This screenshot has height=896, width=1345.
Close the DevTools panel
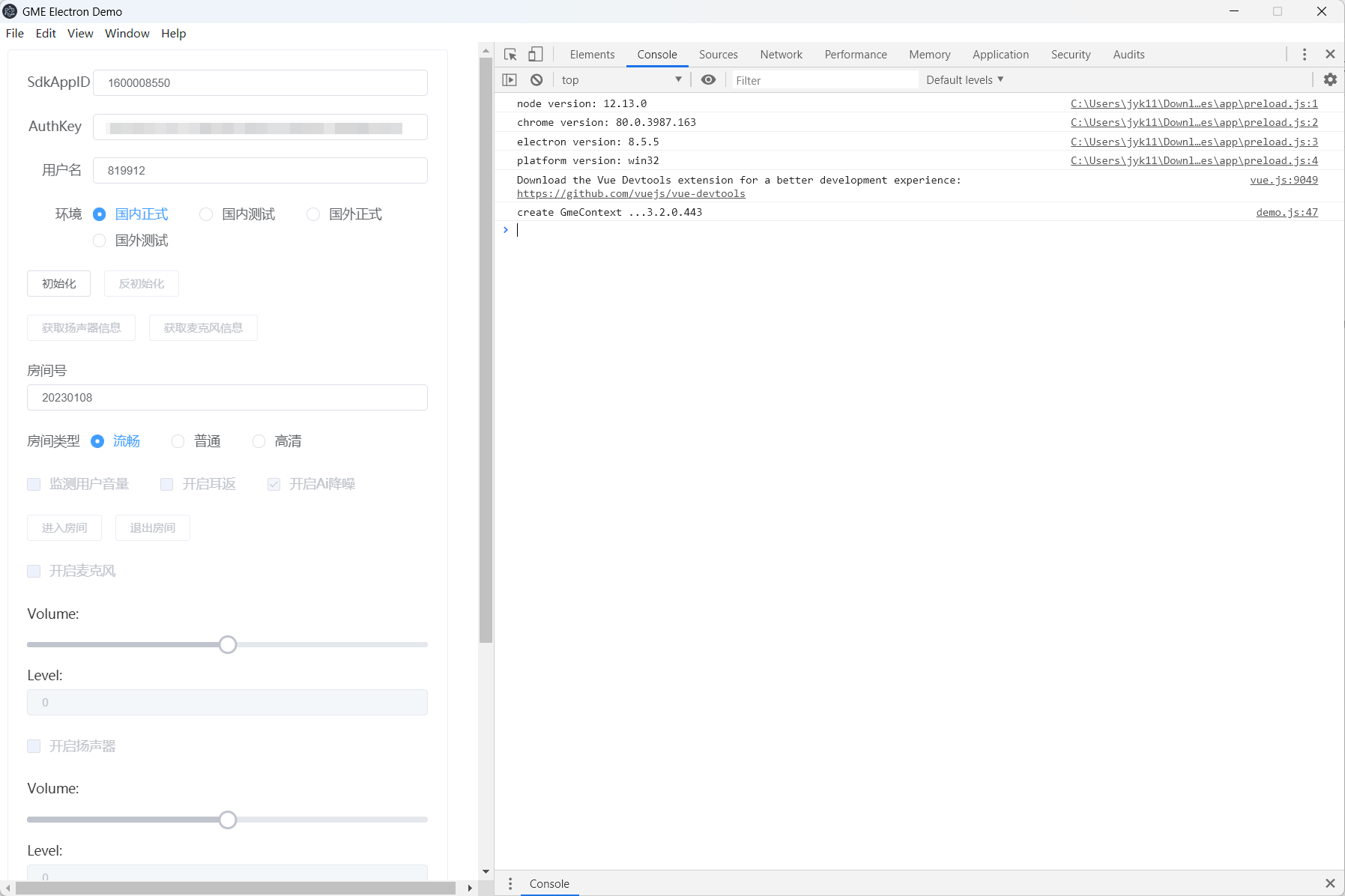(1330, 55)
